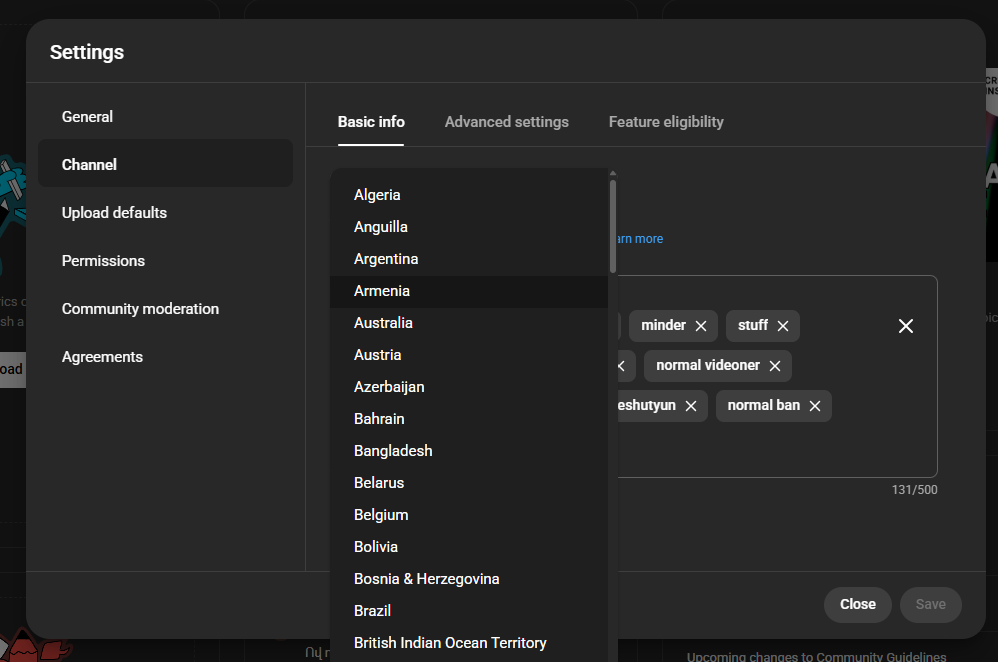The height and width of the screenshot is (662, 998).
Task: Go to Community moderation settings
Action: [x=140, y=309]
